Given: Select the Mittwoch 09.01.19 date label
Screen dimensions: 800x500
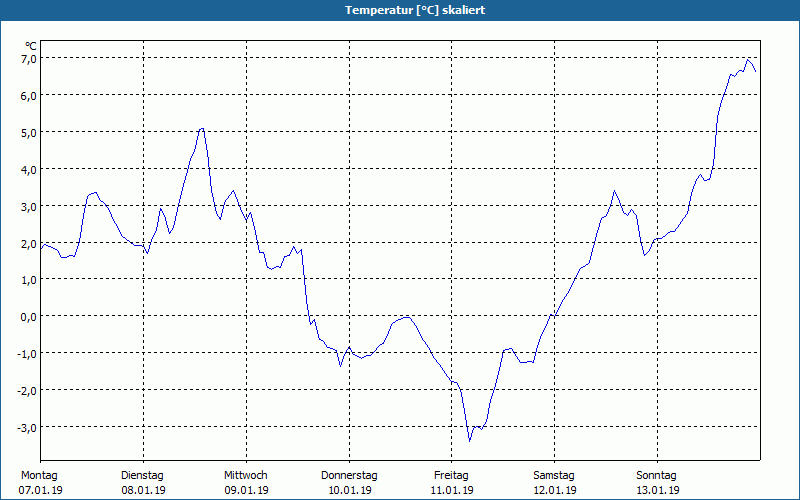Looking at the screenshot, I should click(x=246, y=483).
